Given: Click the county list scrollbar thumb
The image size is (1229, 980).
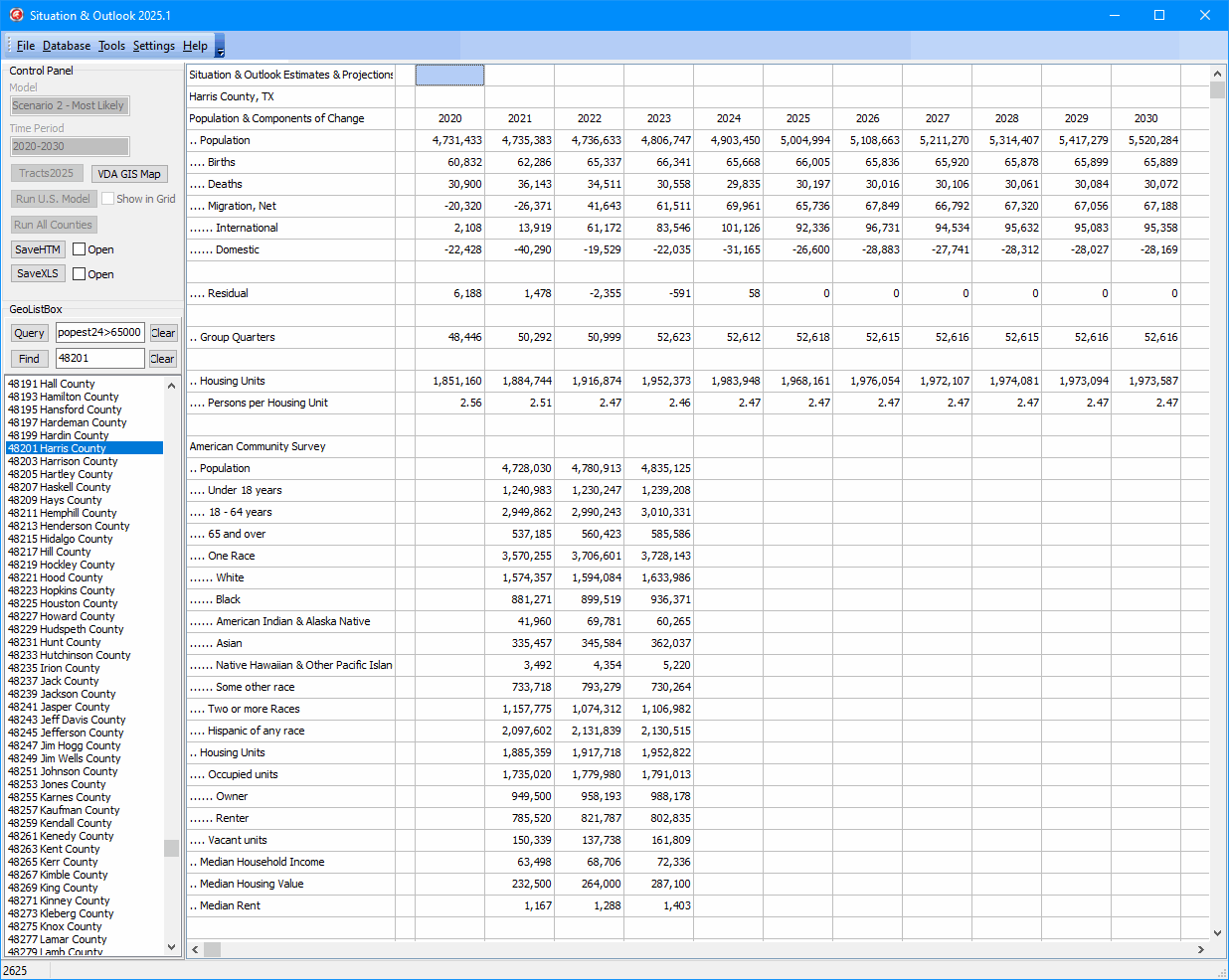Looking at the screenshot, I should (x=171, y=848).
